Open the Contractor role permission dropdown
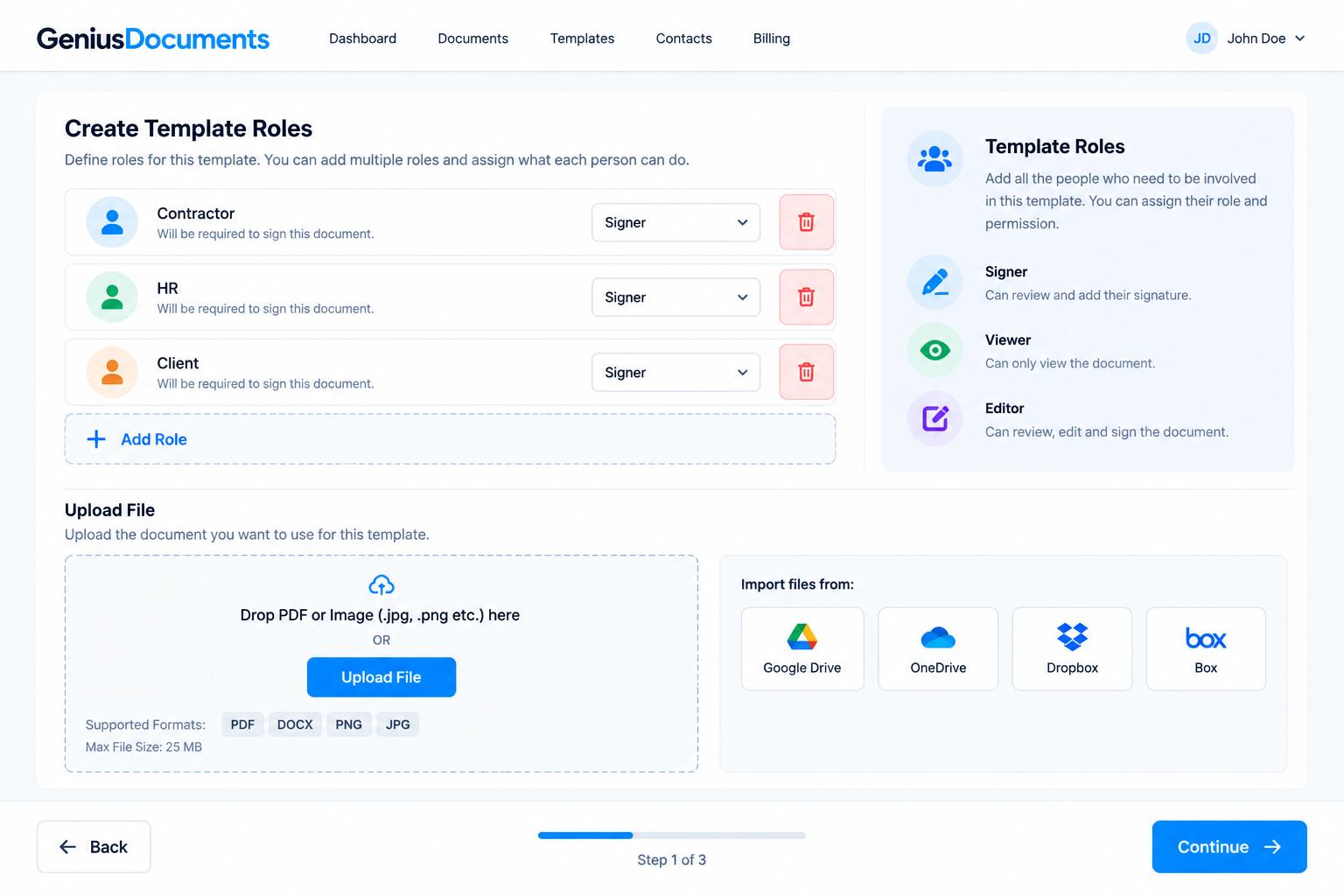Viewport: 1344px width, 896px height. tap(675, 222)
